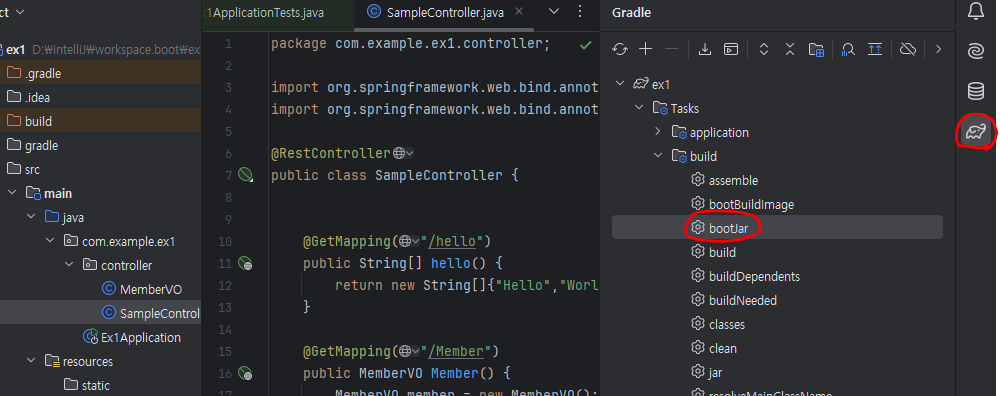1000x396 pixels.
Task: Toggle select opened file option in Gradle toolbar
Action: 875,49
